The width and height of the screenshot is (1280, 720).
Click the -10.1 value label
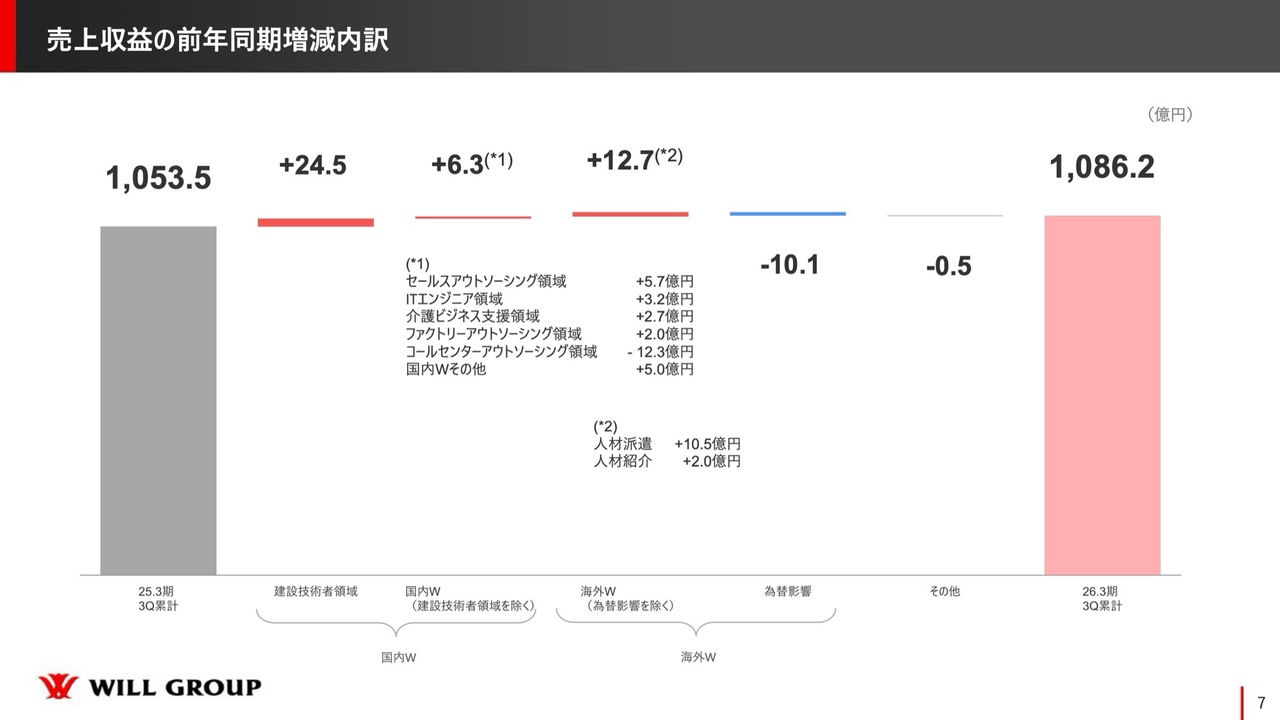(x=788, y=265)
